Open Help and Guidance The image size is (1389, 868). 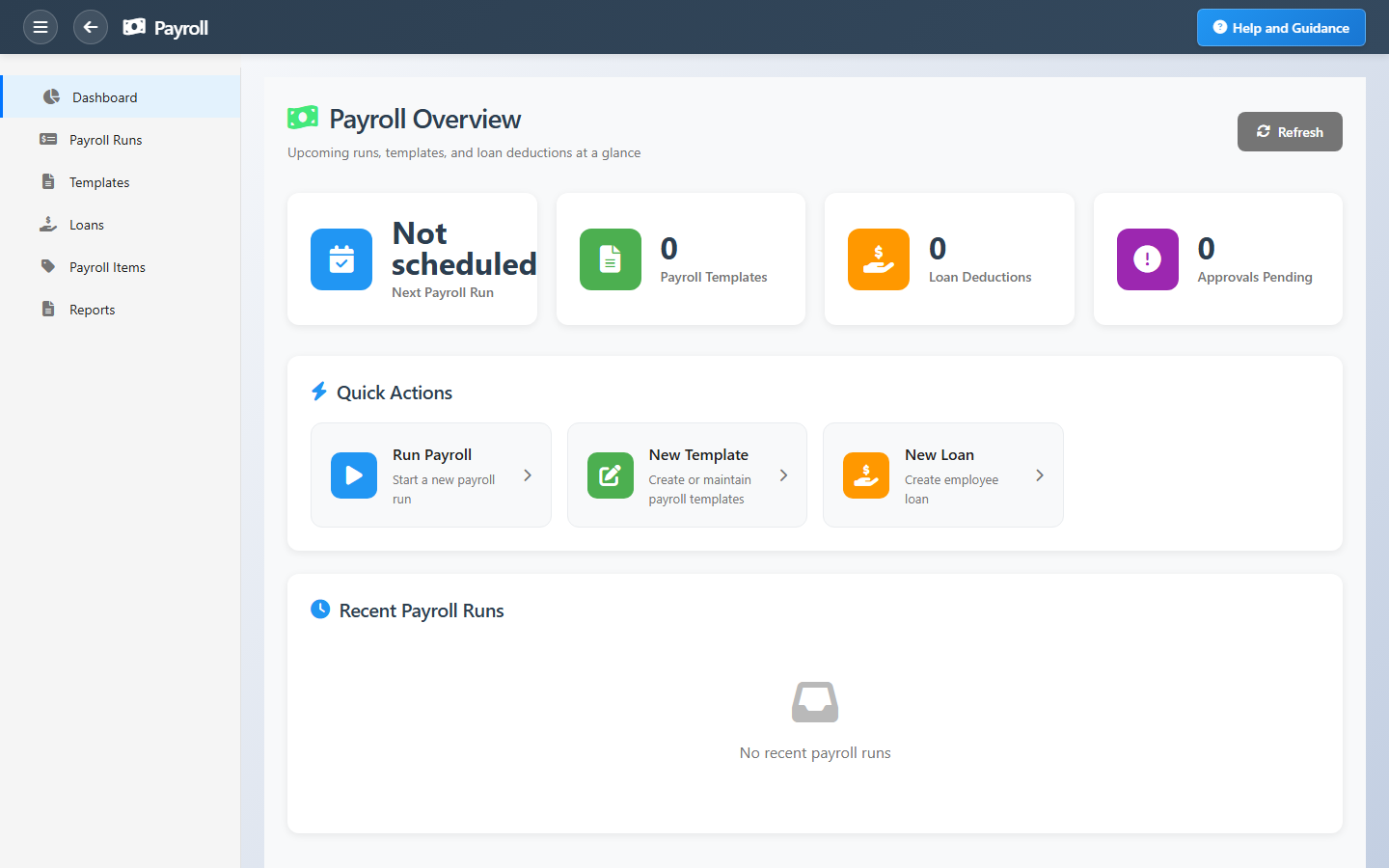coord(1280,28)
